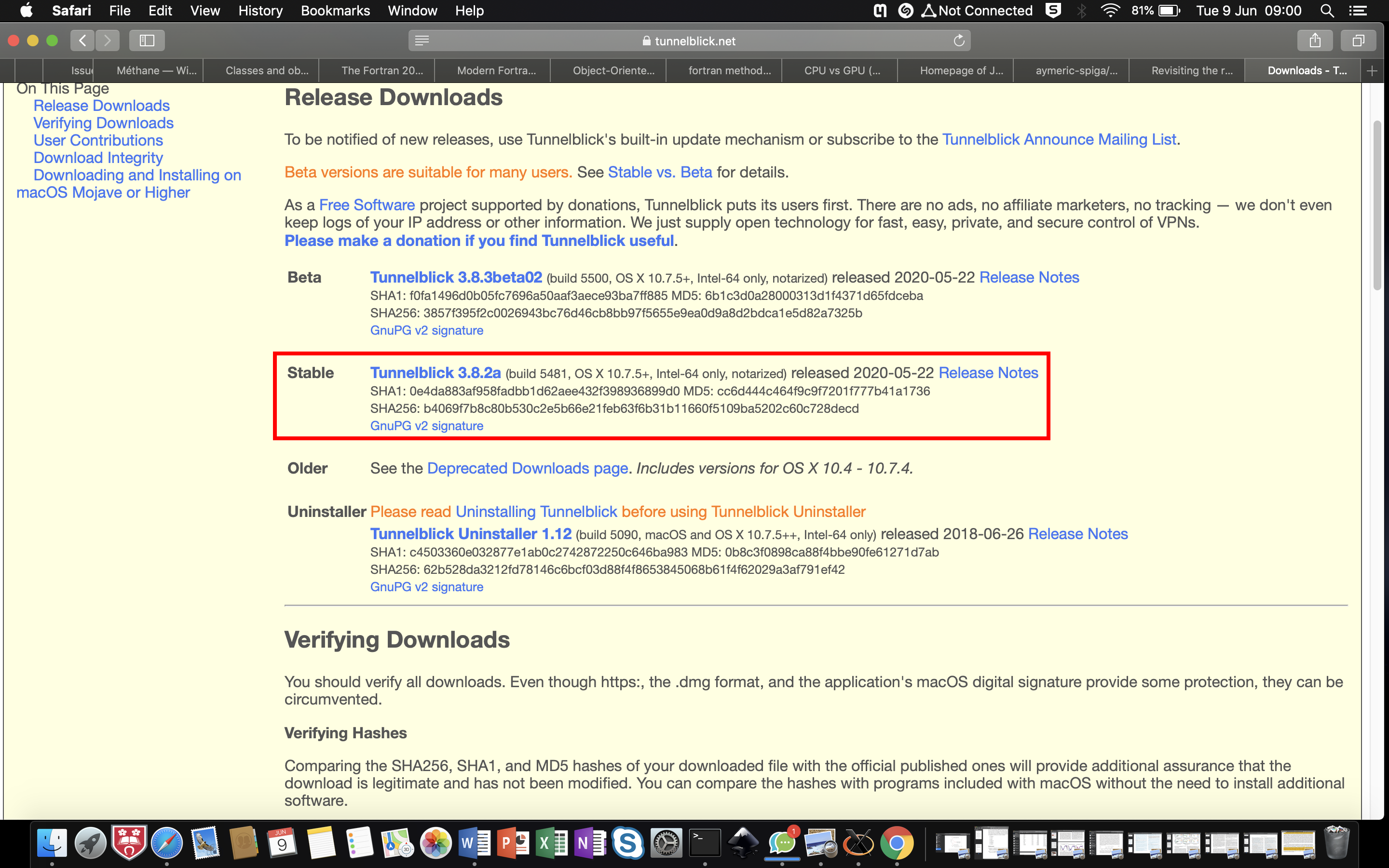Viewport: 1389px width, 868px height.
Task: Open Release Notes for beta 3.8.3beta02
Action: click(x=1029, y=277)
